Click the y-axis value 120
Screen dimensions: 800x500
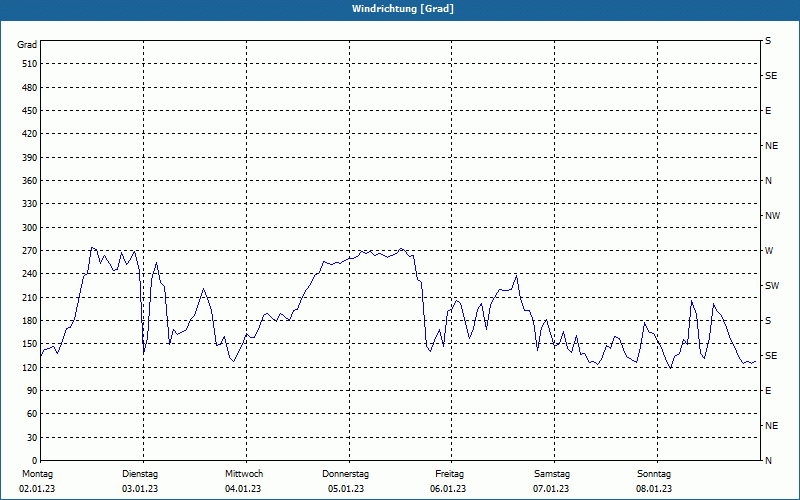(x=30, y=367)
